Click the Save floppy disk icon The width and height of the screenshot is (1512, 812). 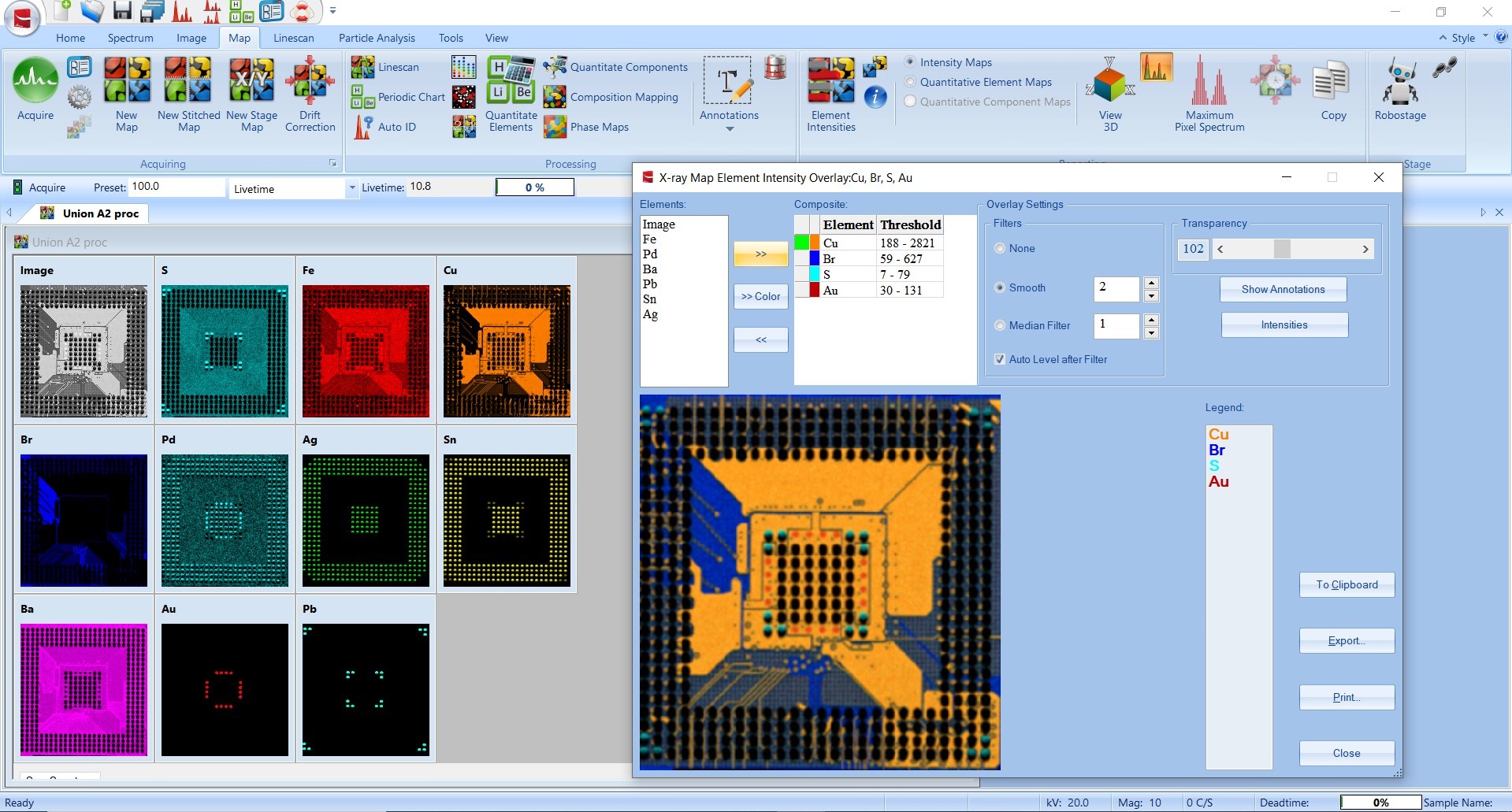pyautogui.click(x=122, y=11)
